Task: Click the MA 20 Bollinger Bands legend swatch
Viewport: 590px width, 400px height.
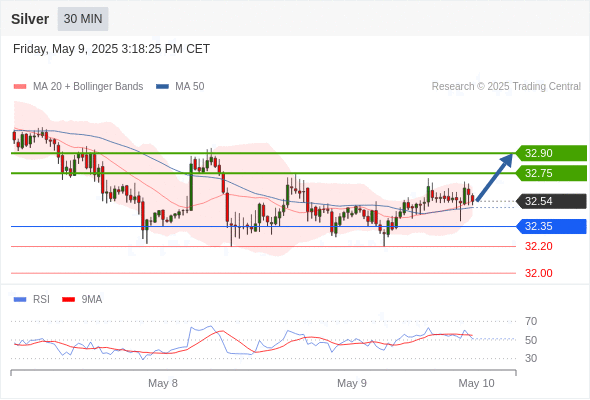Action: (20, 87)
